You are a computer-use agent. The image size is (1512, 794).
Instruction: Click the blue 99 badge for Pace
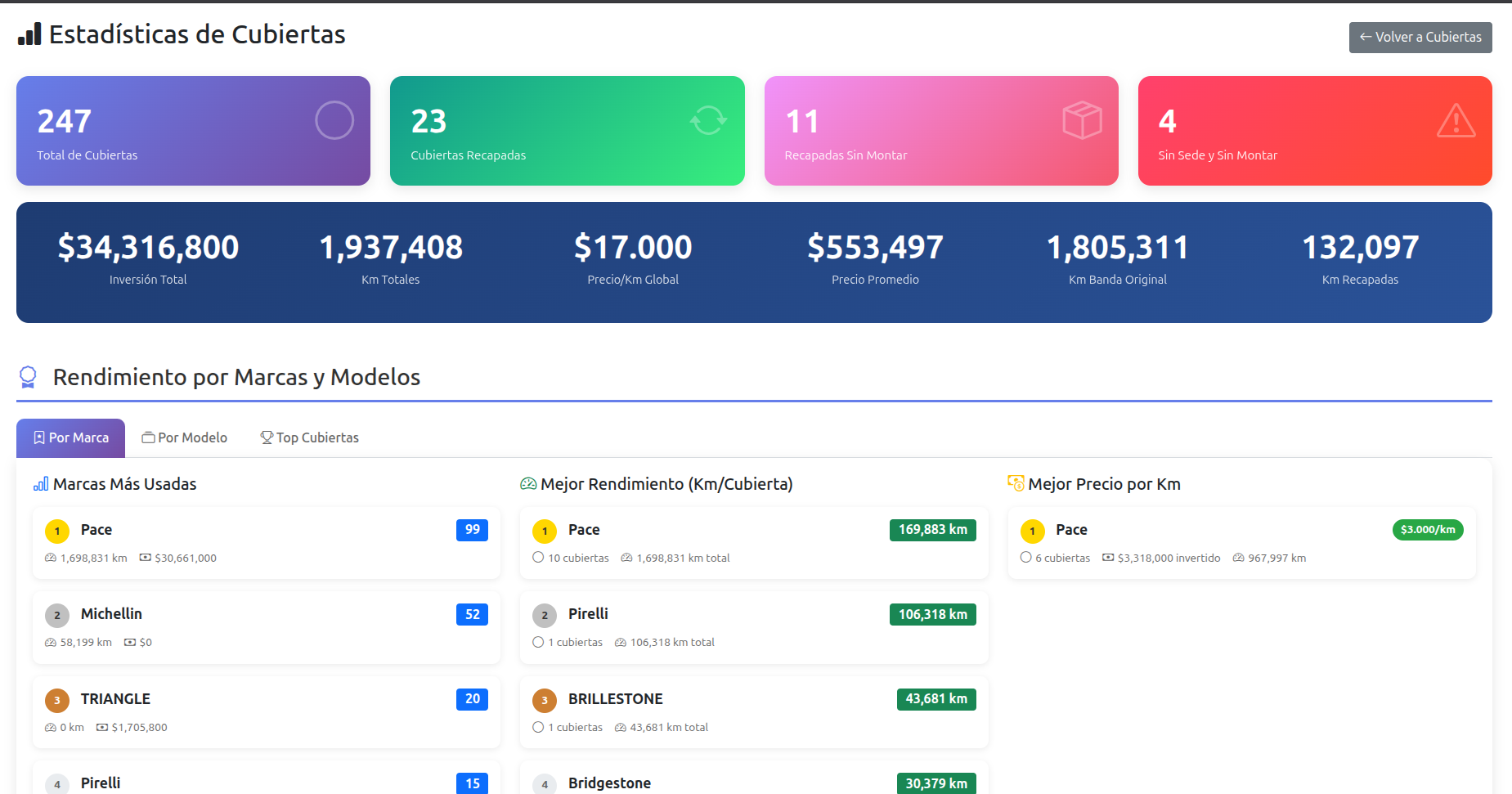(472, 530)
